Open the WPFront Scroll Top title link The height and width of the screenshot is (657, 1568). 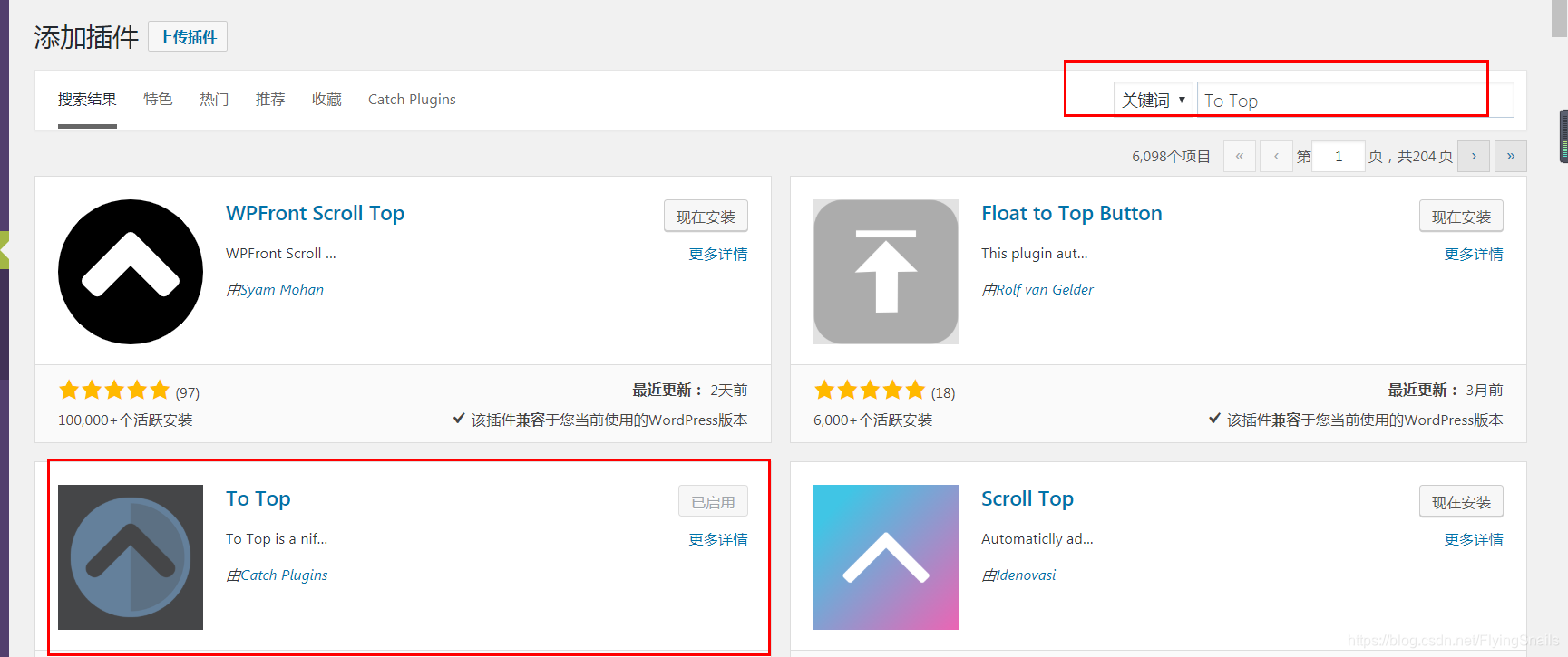click(x=315, y=214)
